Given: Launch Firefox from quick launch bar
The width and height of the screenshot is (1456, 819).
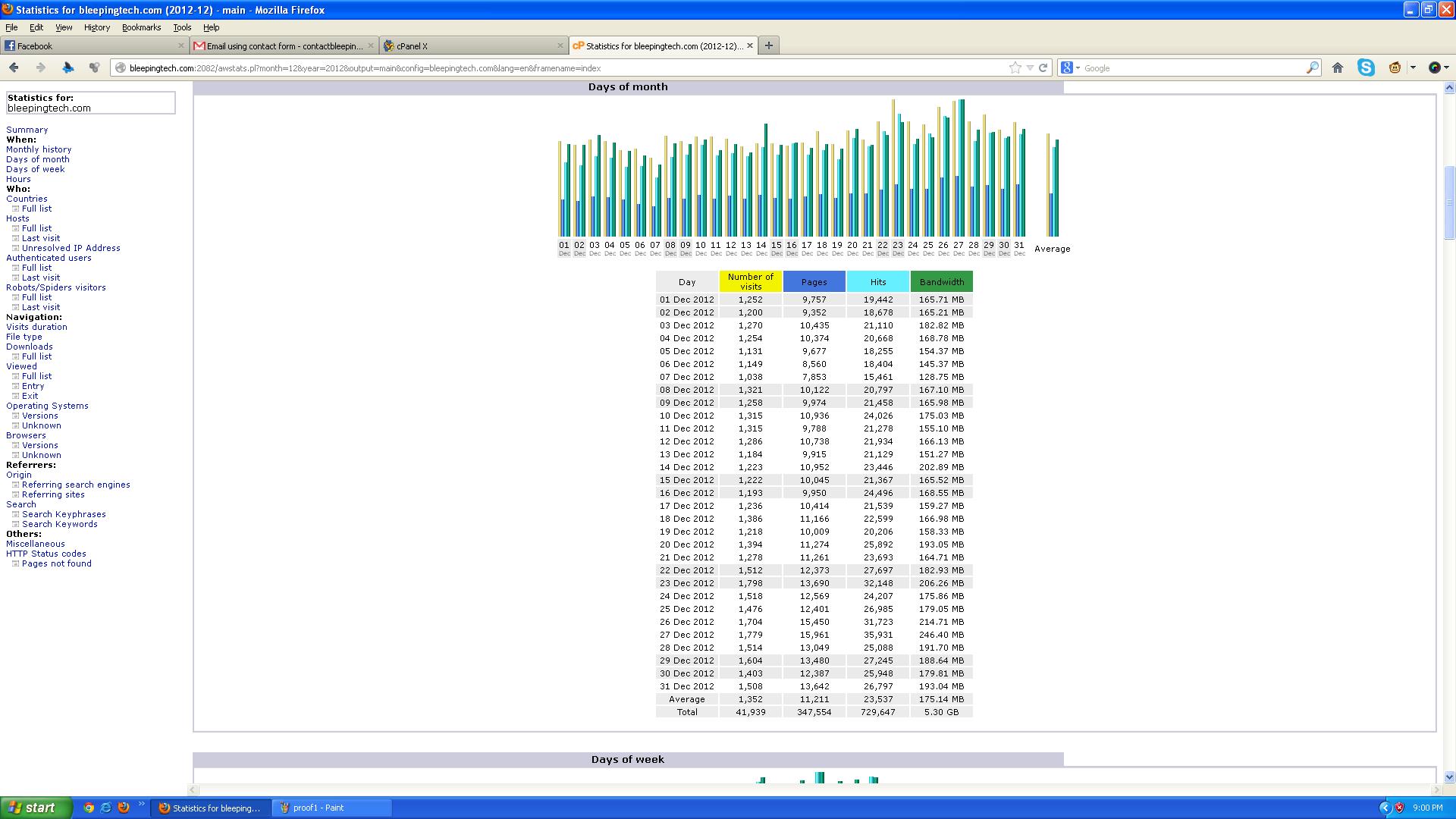Looking at the screenshot, I should 124,808.
